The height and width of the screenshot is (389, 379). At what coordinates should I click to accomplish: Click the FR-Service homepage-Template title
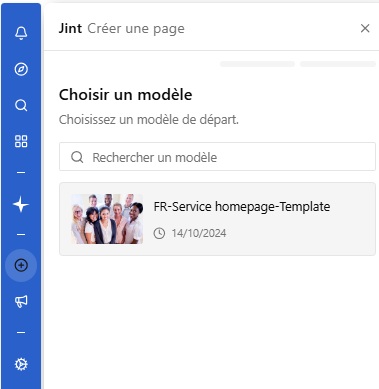point(242,207)
